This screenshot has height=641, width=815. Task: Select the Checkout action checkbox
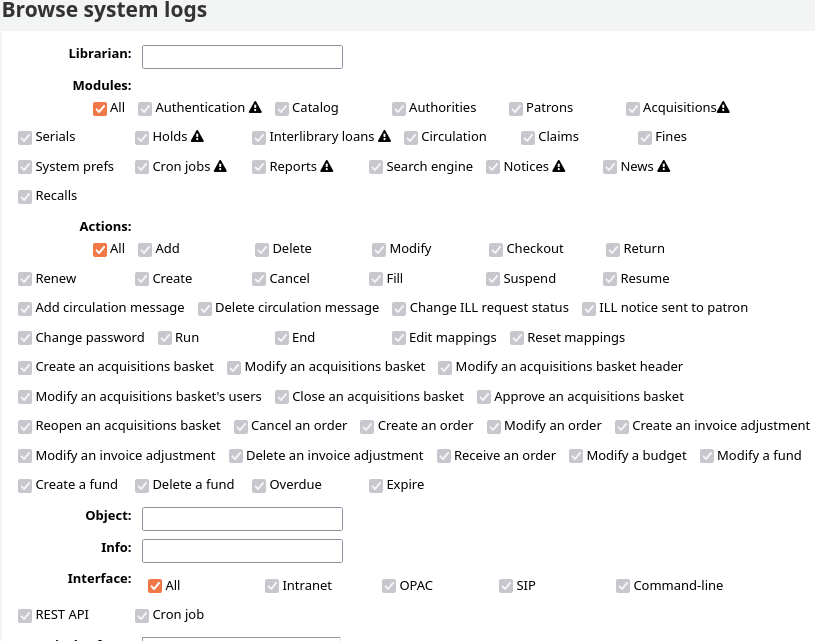[x=496, y=249]
